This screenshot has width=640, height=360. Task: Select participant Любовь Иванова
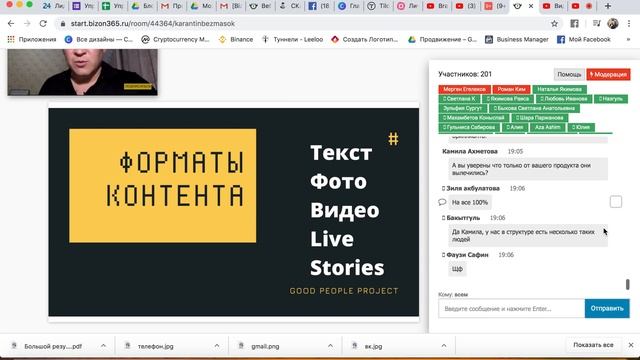pyautogui.click(x=563, y=99)
